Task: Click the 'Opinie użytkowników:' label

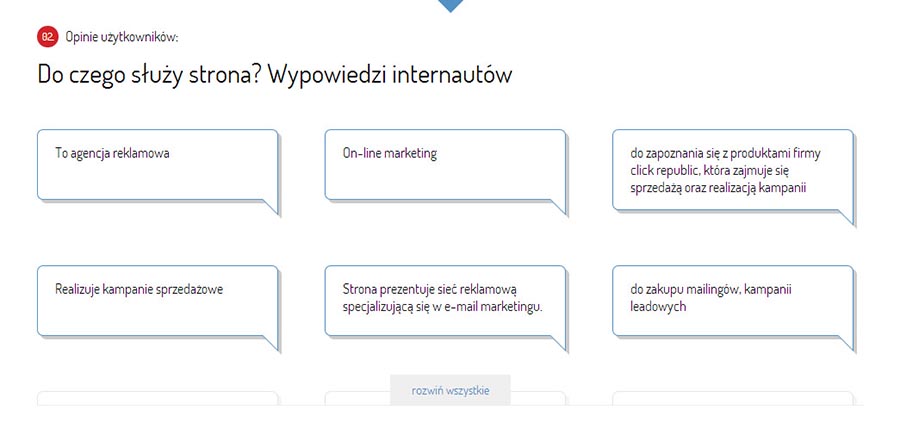Action: coord(121,37)
